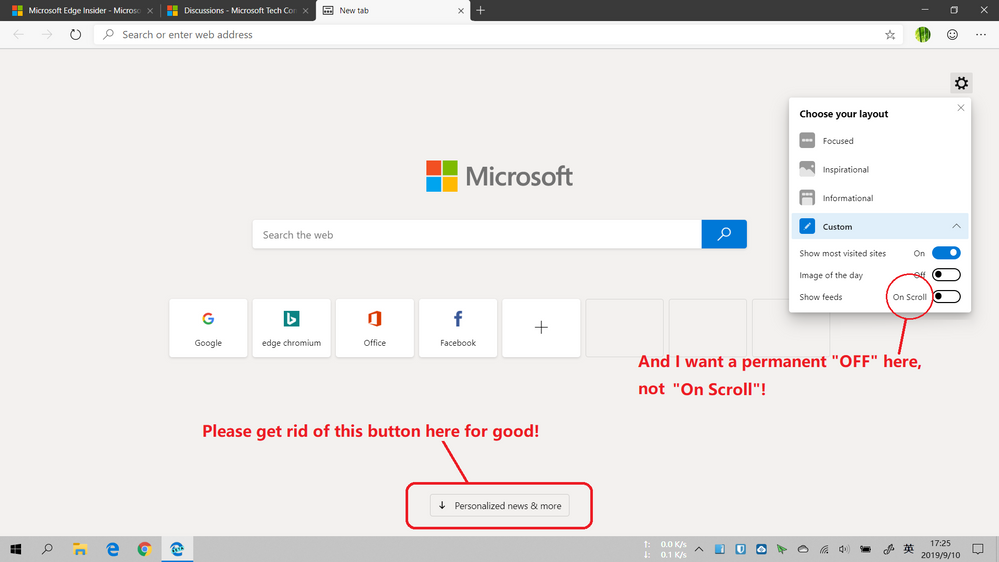
Task: Go back to previous page
Action: coord(18,34)
